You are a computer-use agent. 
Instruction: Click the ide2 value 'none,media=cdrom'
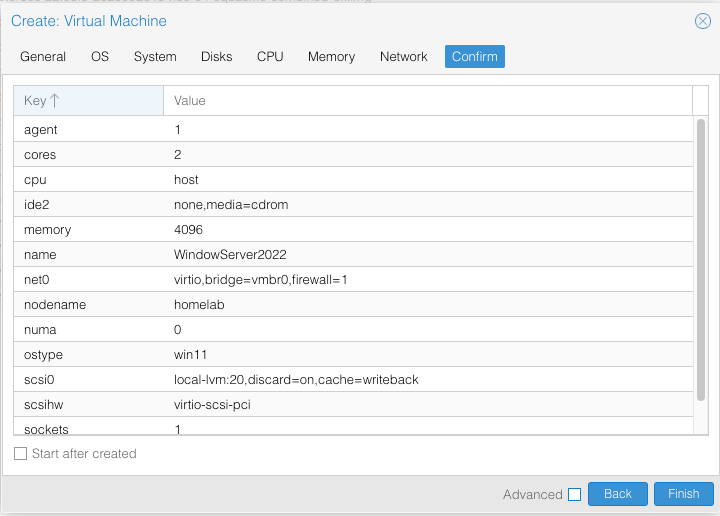click(x=231, y=205)
